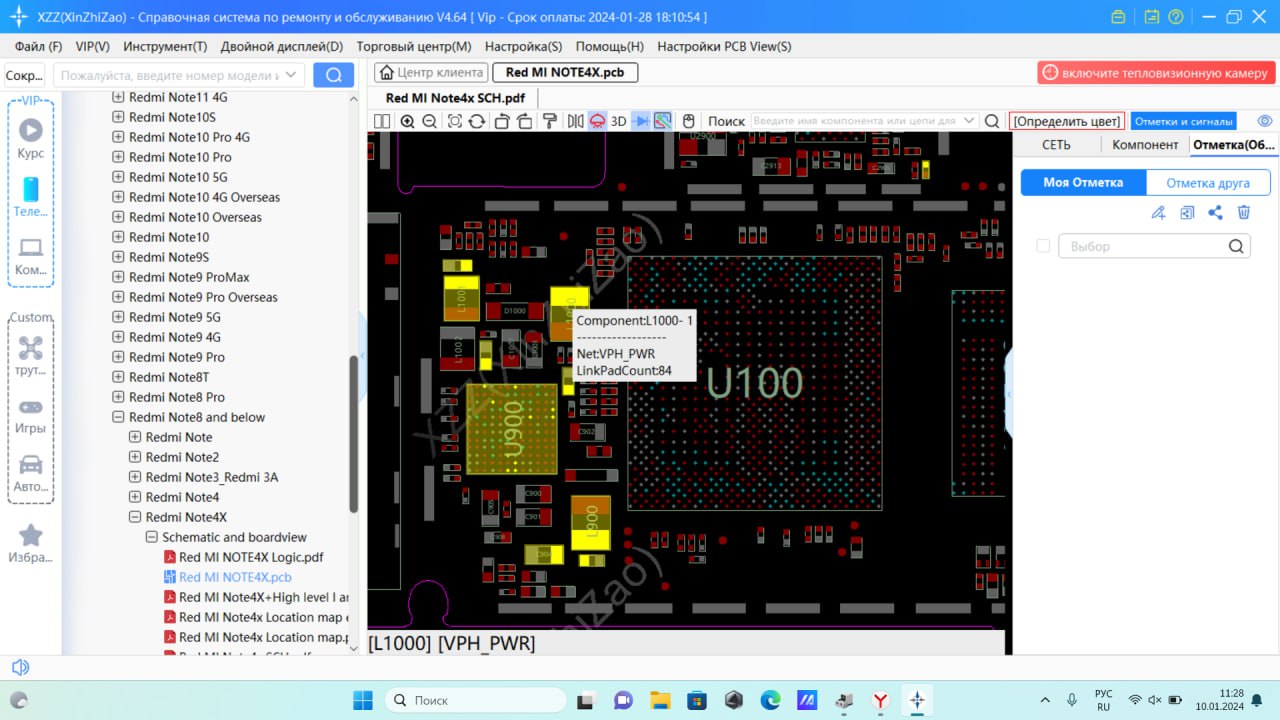Image resolution: width=1280 pixels, height=720 pixels.
Task: Open the Двойной дисплей(D) menu
Action: coord(282,46)
